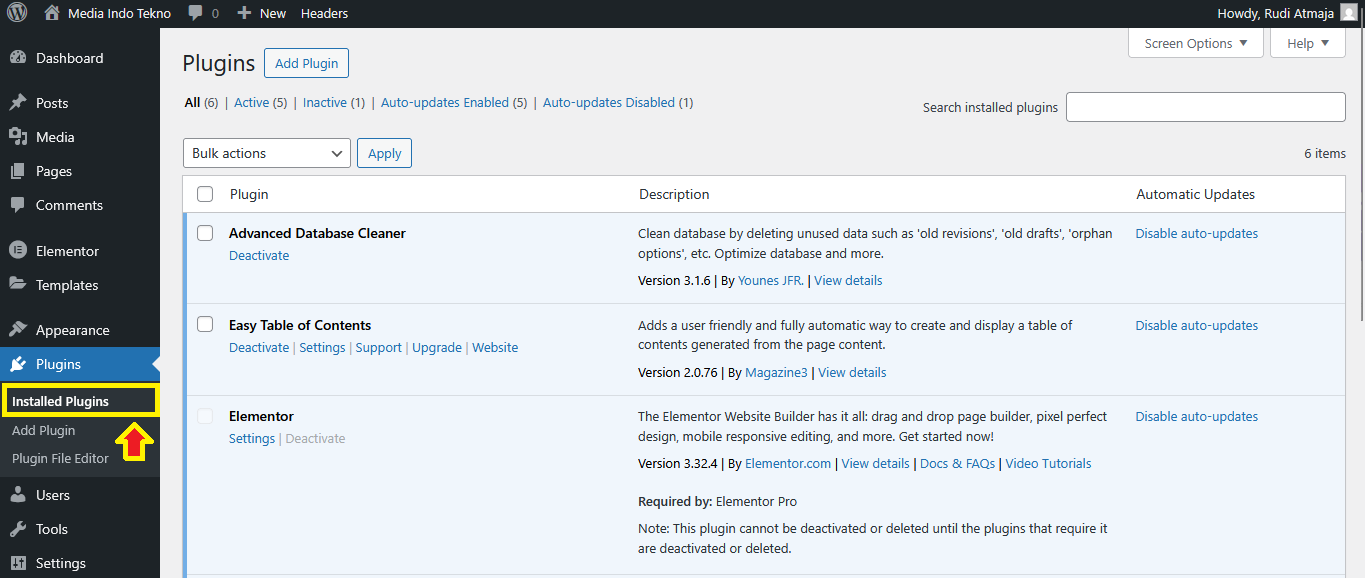Open Elementor via its sidebar icon
Image resolution: width=1365 pixels, height=578 pixels.
click(x=17, y=251)
